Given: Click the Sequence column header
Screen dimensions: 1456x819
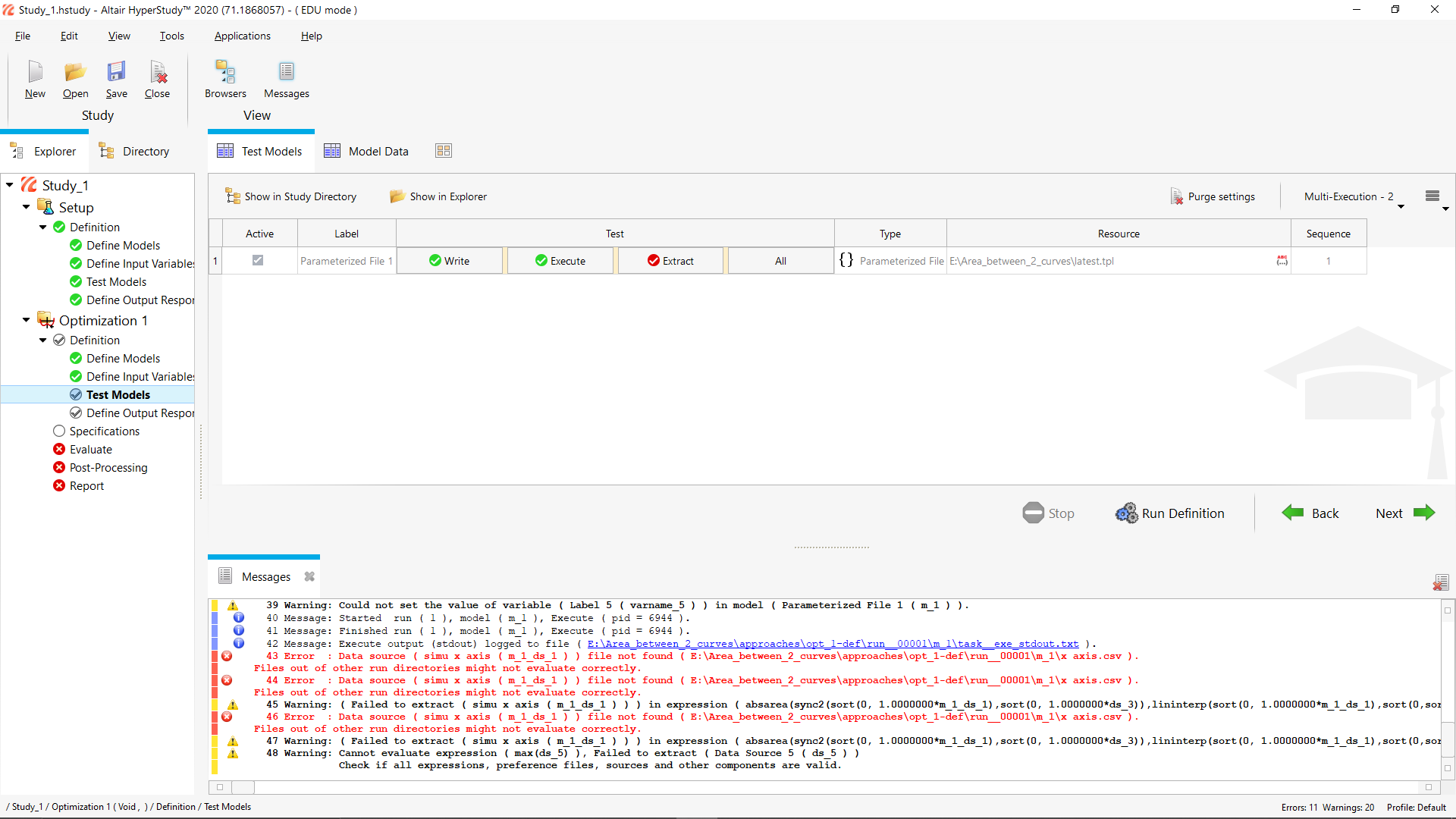Looking at the screenshot, I should point(1328,234).
